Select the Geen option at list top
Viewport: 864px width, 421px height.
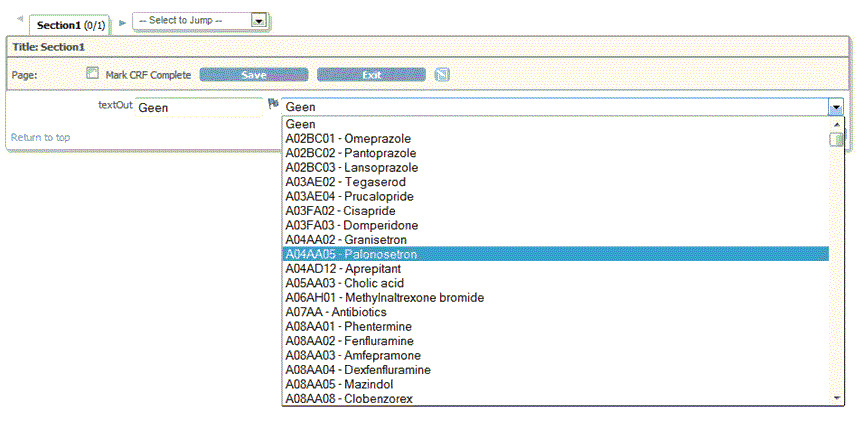click(x=301, y=124)
